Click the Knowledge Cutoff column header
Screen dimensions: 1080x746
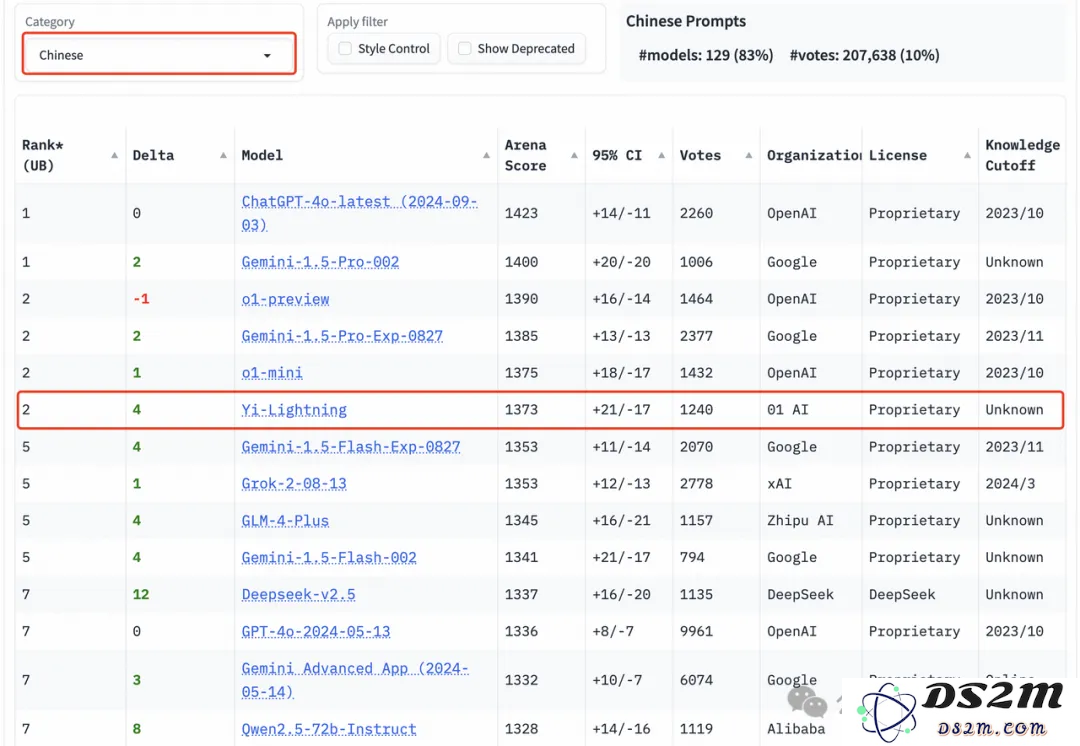(1022, 155)
